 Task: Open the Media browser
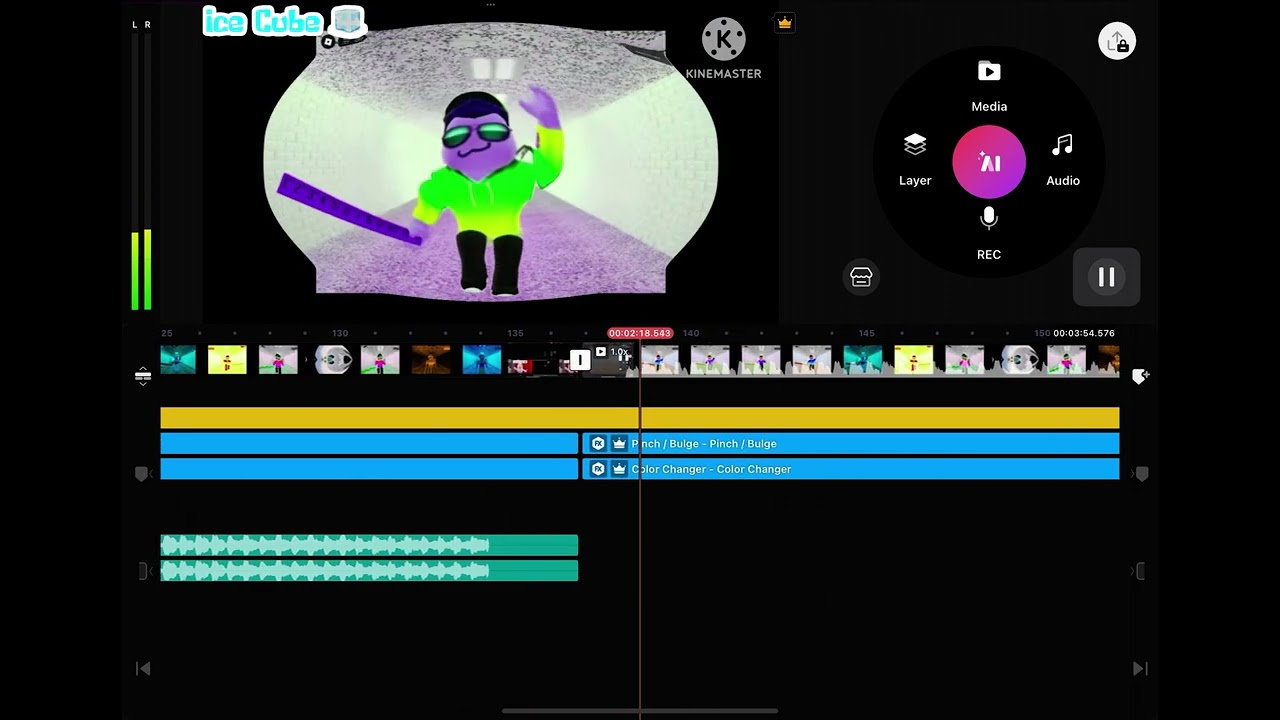point(989,85)
